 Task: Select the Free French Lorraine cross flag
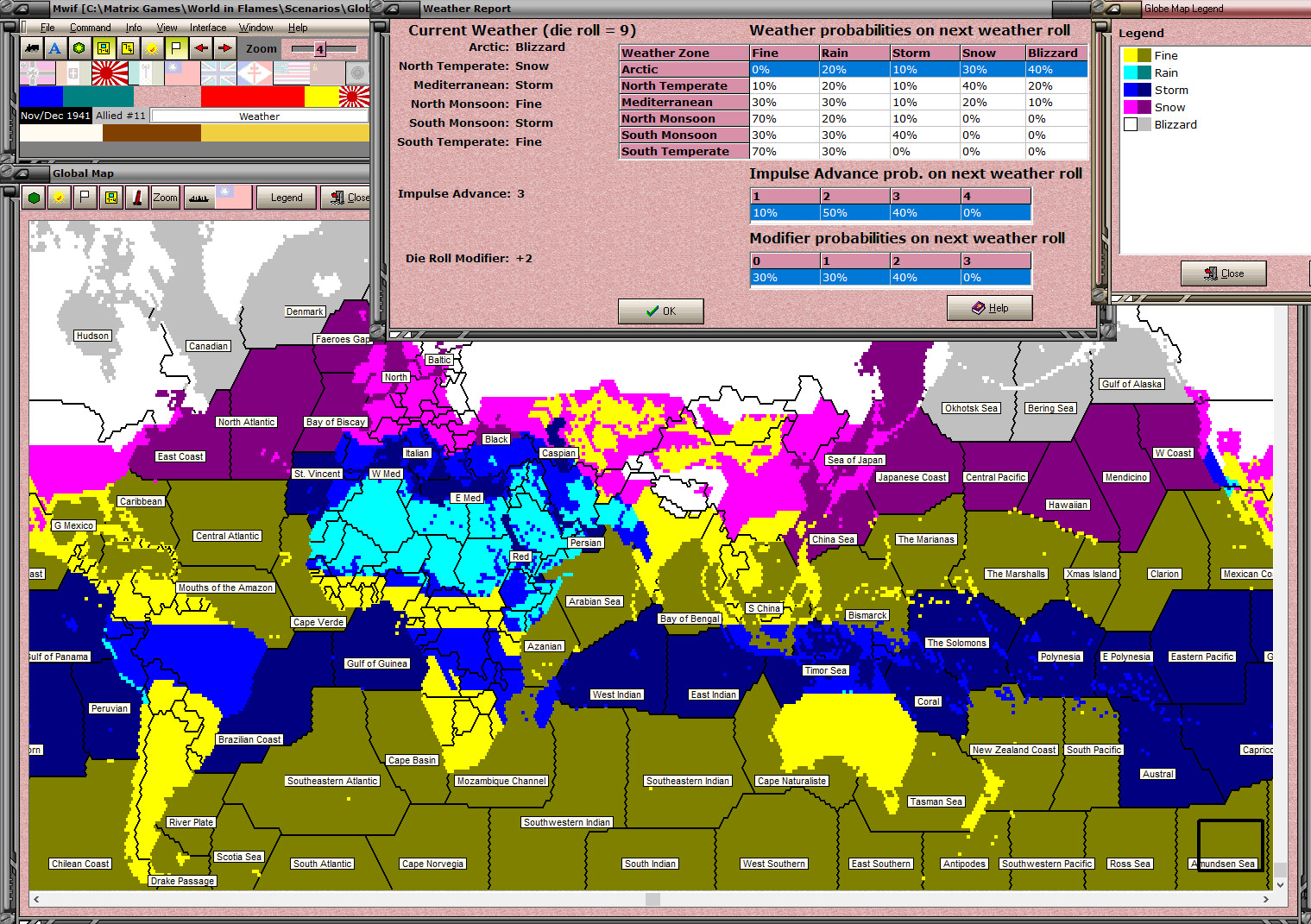pos(255,73)
